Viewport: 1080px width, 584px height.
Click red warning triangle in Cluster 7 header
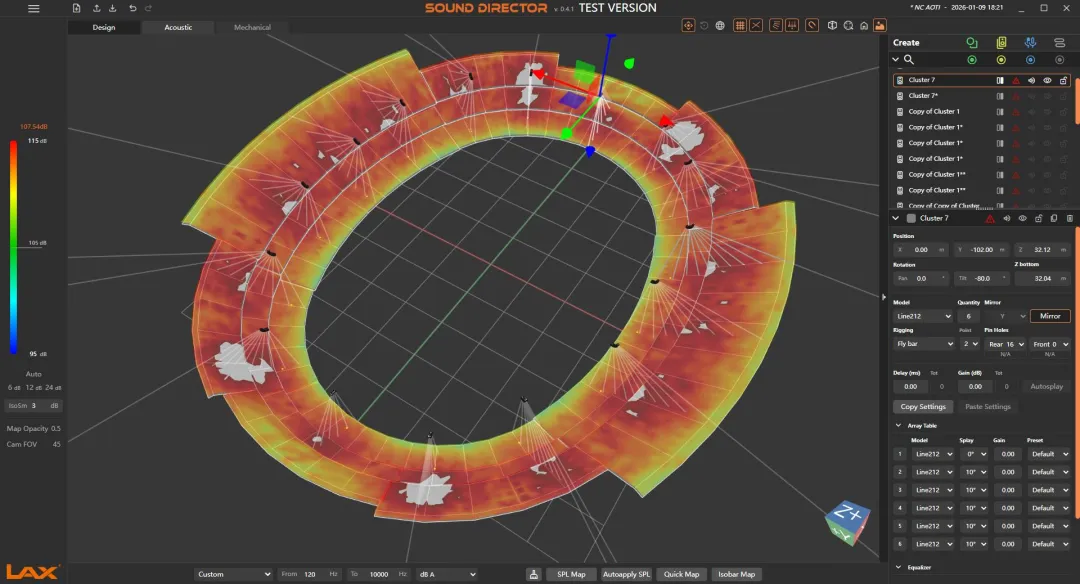(x=990, y=218)
